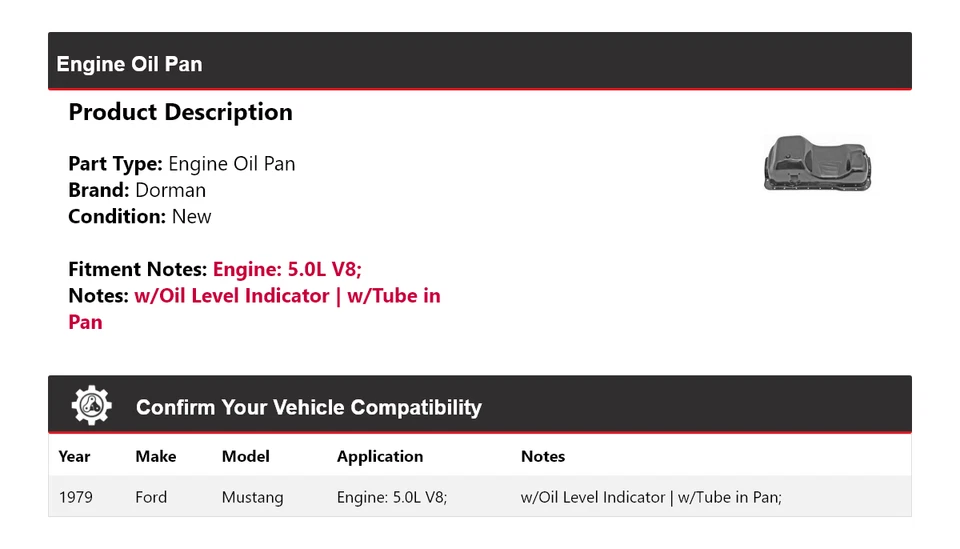Click the red Engine: 5.0L V8 fitment note

(286, 269)
